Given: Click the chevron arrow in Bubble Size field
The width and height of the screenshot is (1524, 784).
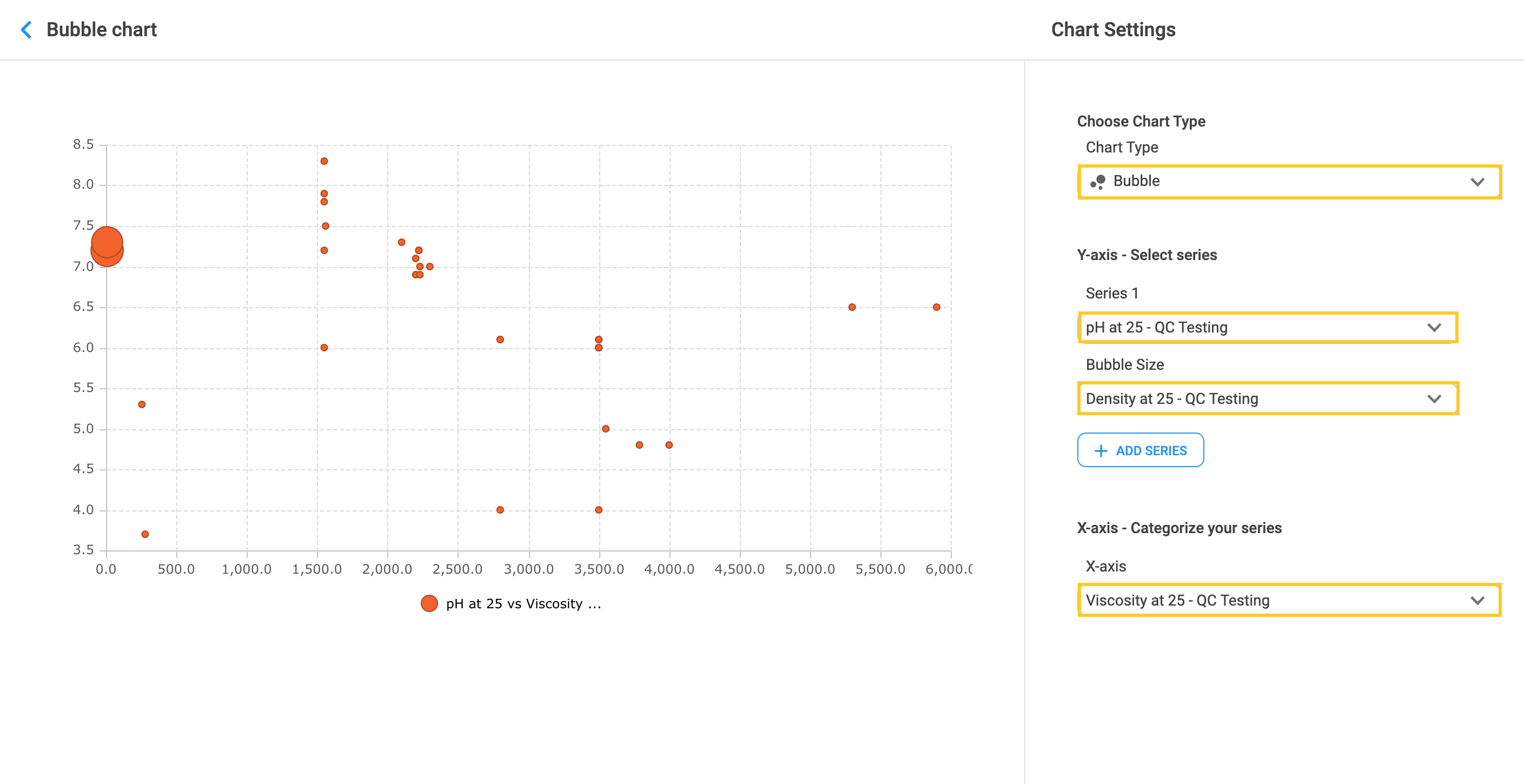Looking at the screenshot, I should pos(1434,399).
